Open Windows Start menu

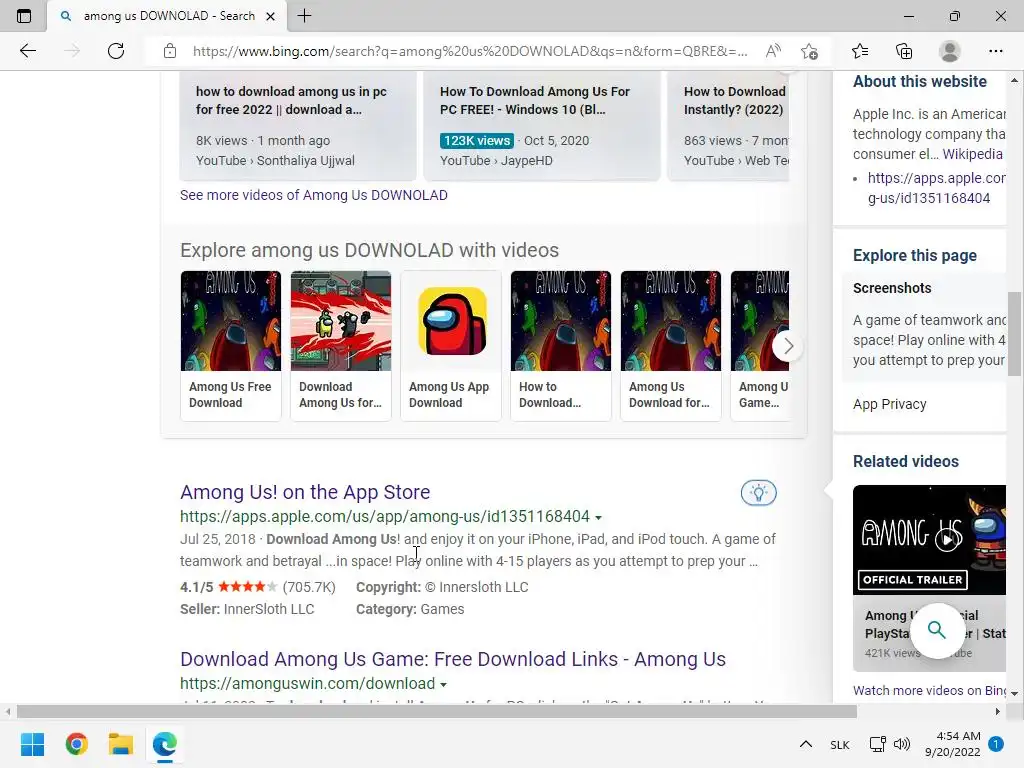click(32, 744)
